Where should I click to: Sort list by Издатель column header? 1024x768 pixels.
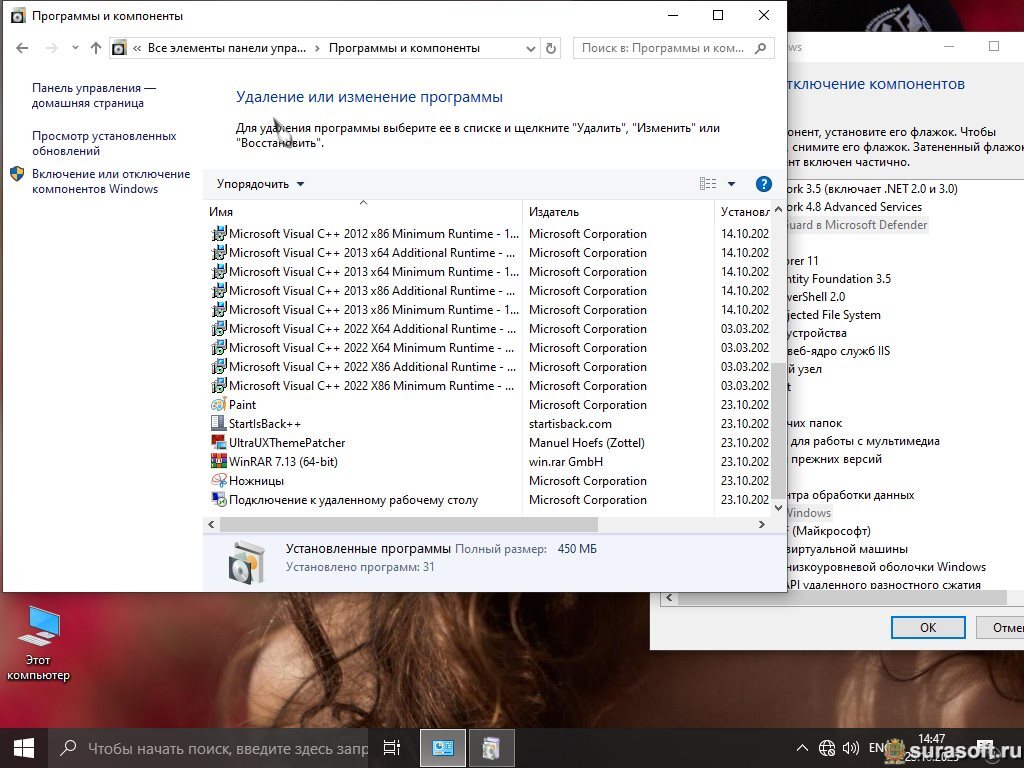[554, 212]
